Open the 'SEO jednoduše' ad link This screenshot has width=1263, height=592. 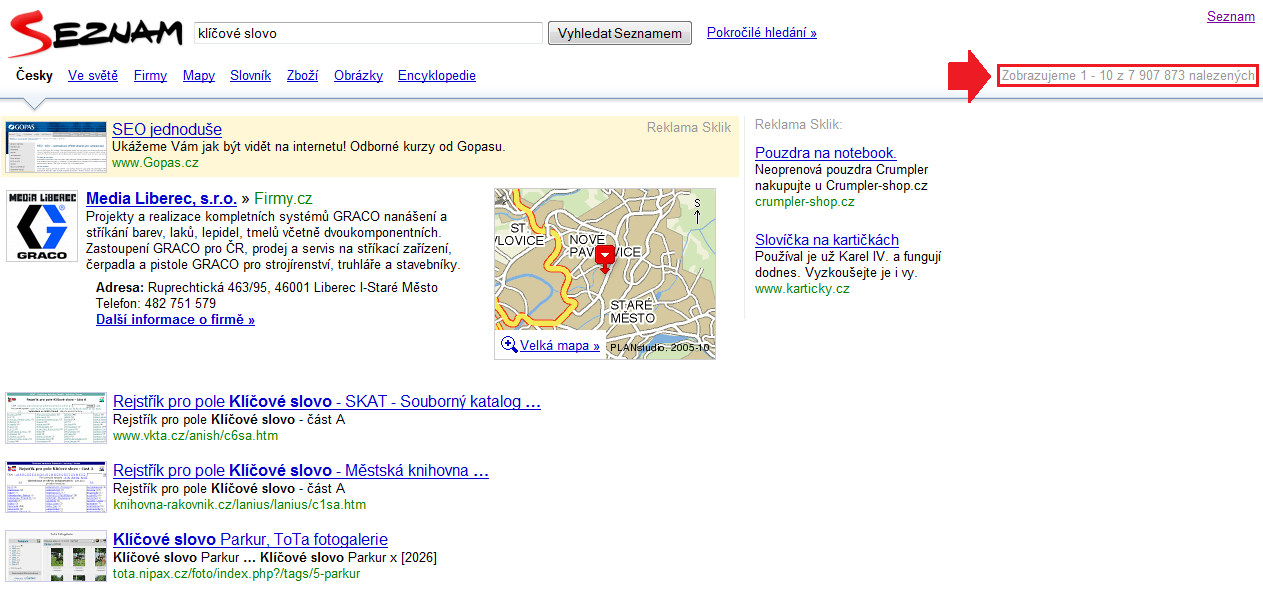167,129
